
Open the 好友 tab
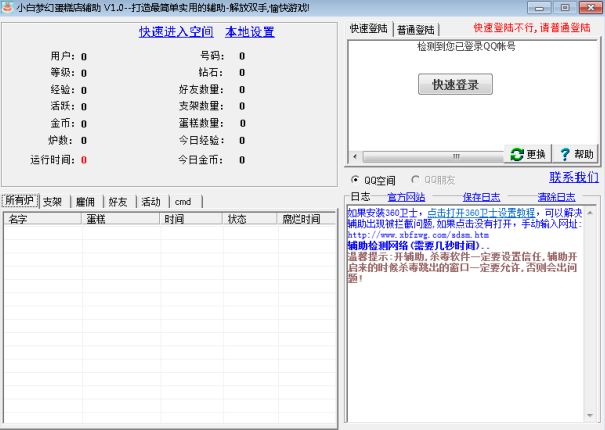118,202
